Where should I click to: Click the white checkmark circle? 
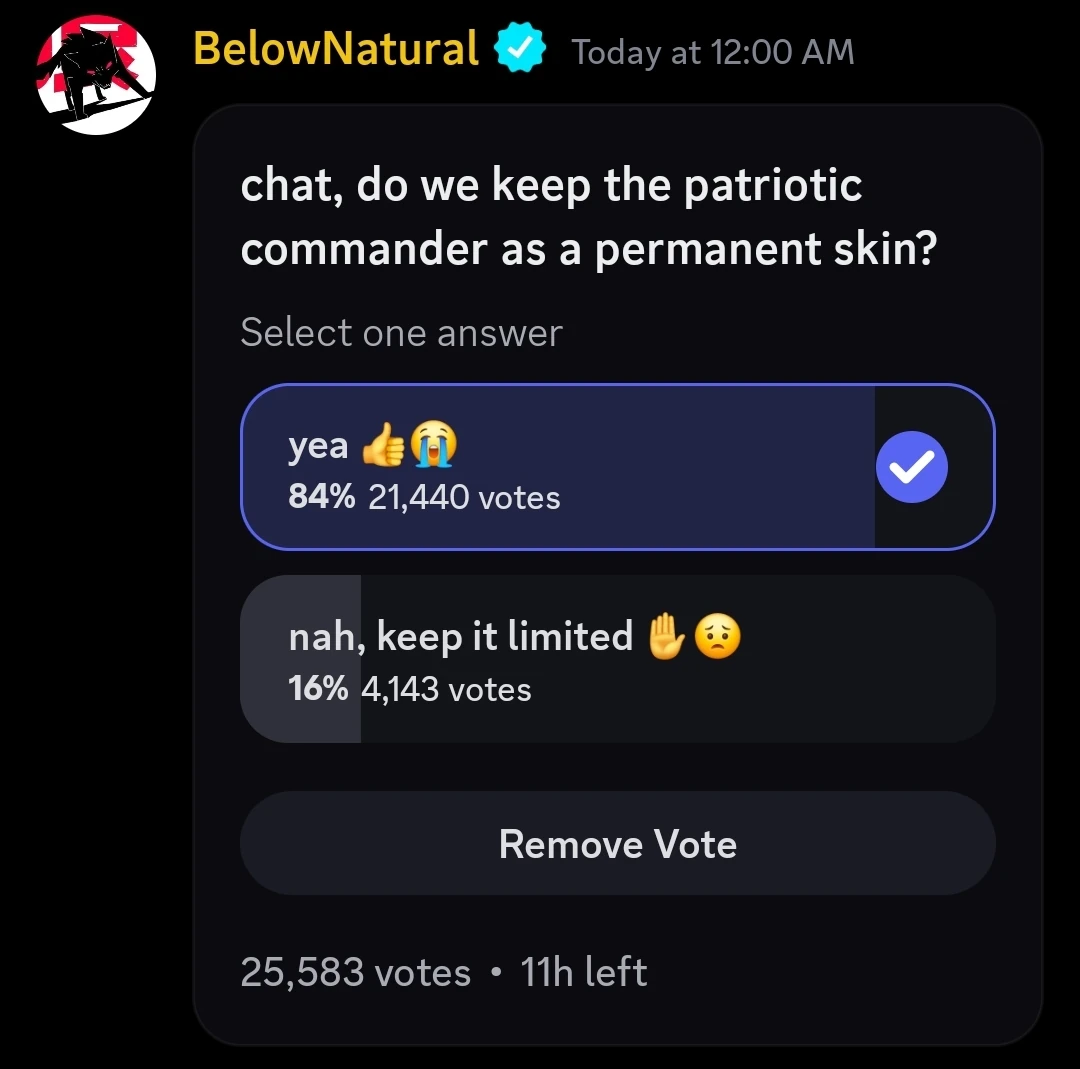[x=911, y=467]
